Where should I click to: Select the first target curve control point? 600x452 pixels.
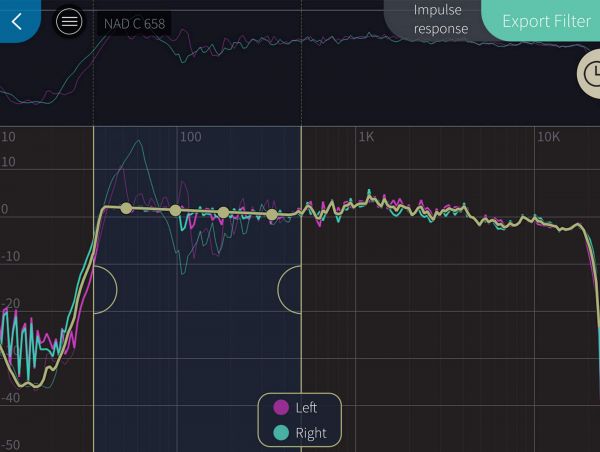coord(126,208)
